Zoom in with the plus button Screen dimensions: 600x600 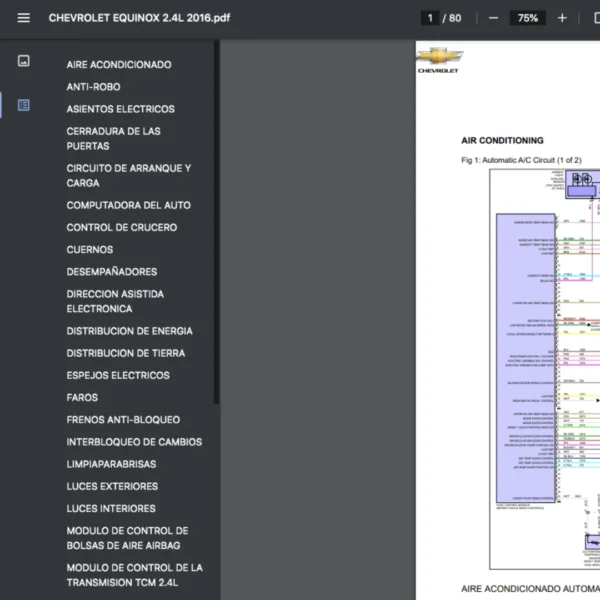(x=562, y=18)
